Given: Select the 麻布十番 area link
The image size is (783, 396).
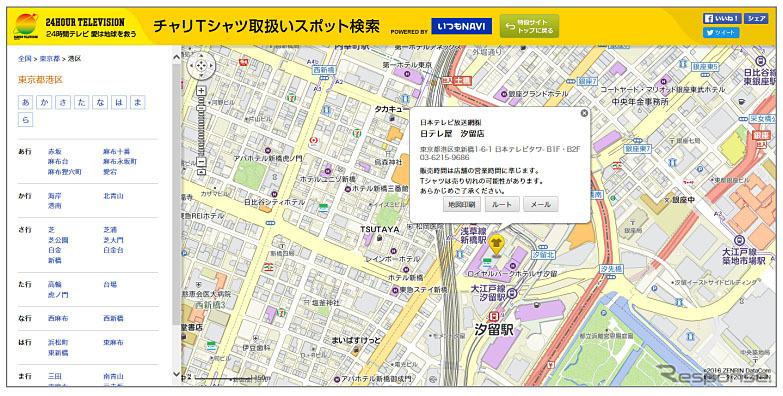Looking at the screenshot, I should (116, 151).
